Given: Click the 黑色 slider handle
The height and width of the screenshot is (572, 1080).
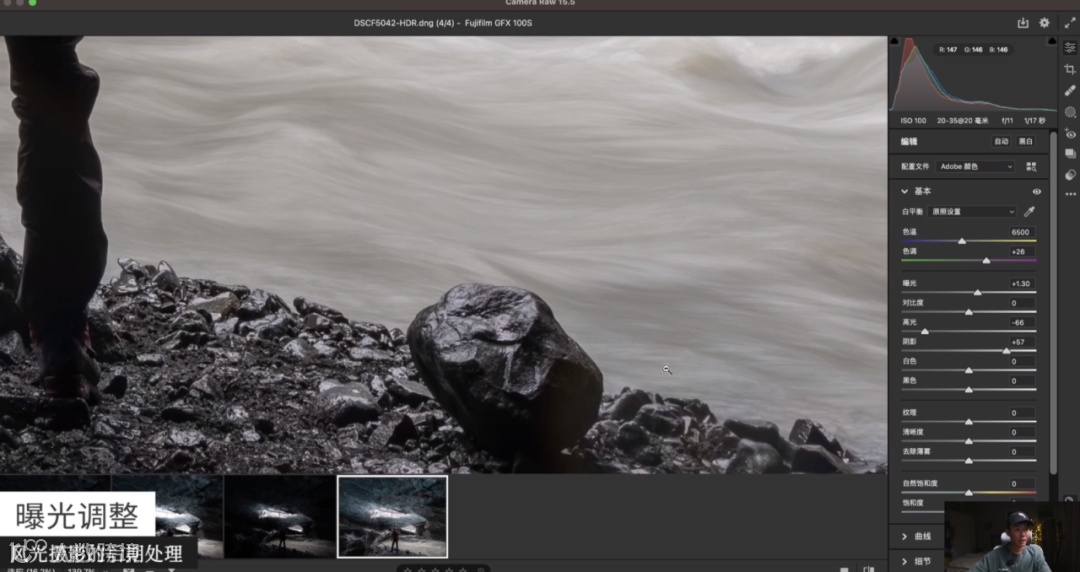Looking at the screenshot, I should click(968, 389).
